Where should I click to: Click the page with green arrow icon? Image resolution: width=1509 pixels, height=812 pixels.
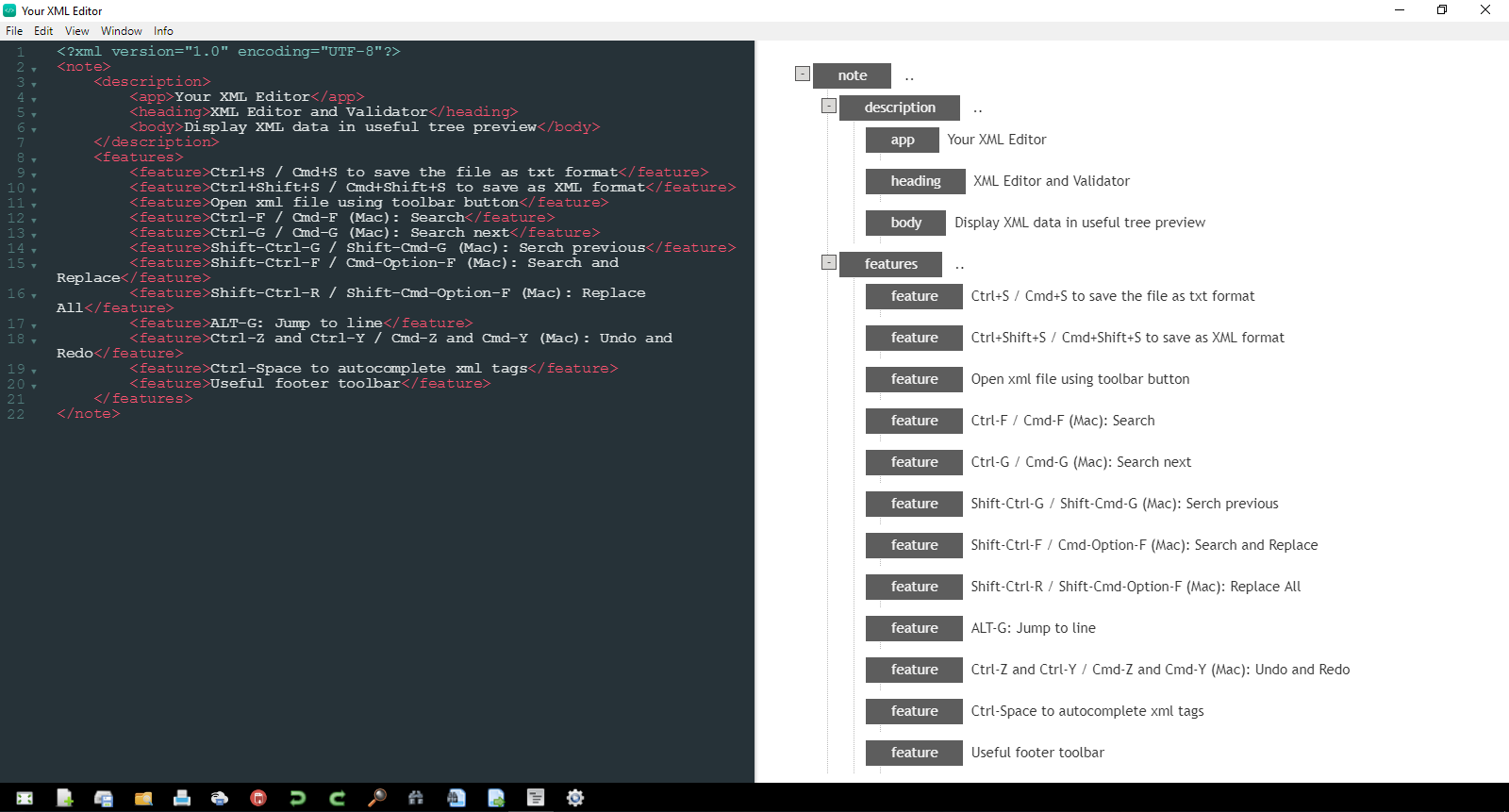pyautogui.click(x=496, y=798)
